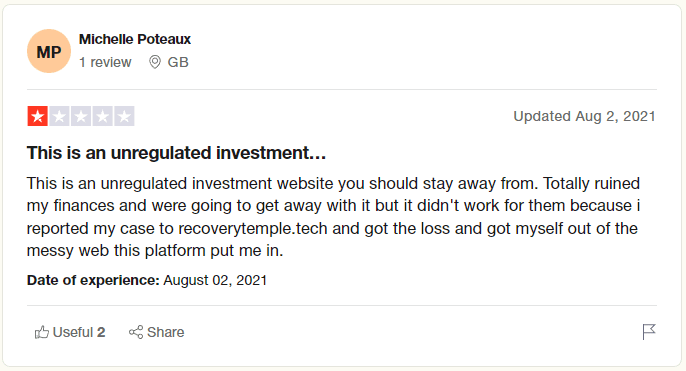This screenshot has height=371, width=686.
Task: Click the fifth grey star
Action: click(x=124, y=116)
